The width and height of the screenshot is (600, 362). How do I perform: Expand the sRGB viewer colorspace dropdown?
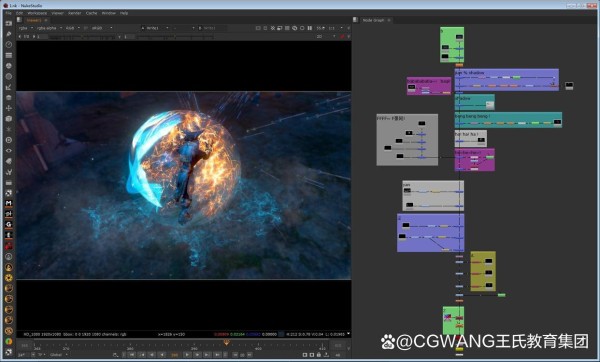point(102,28)
